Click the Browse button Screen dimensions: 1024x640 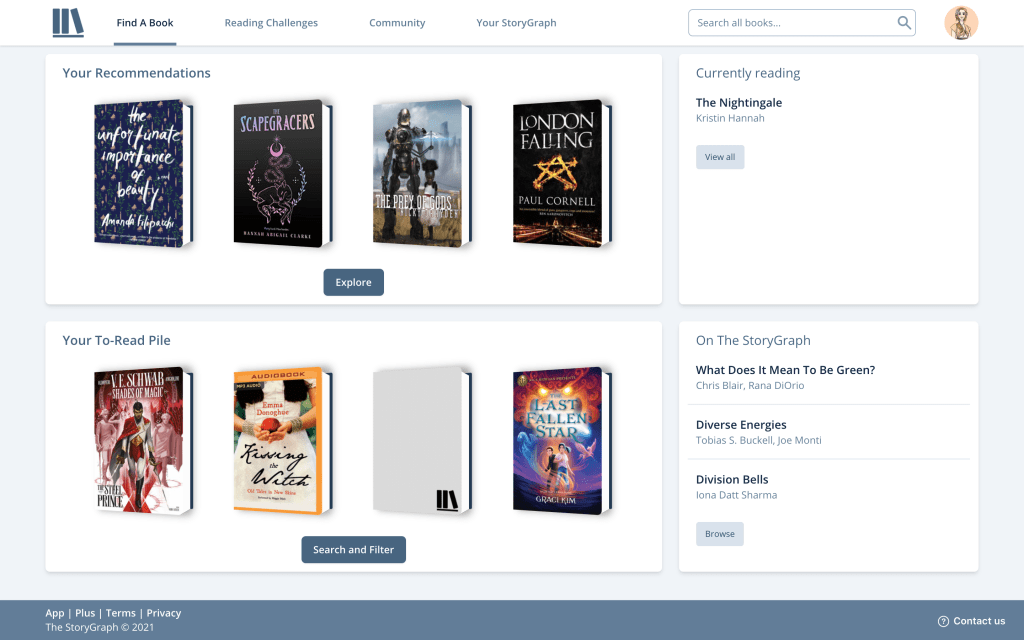(720, 534)
